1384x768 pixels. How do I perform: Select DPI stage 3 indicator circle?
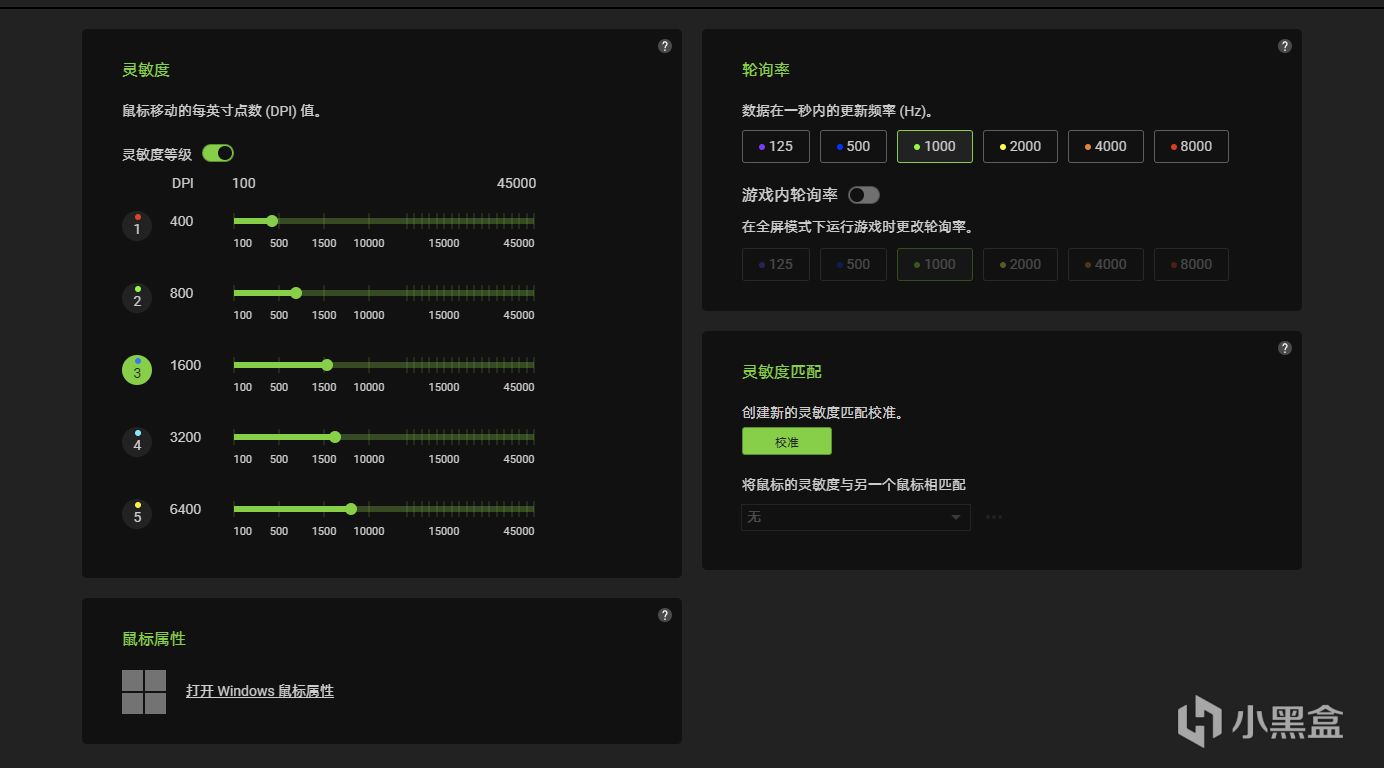(x=136, y=370)
